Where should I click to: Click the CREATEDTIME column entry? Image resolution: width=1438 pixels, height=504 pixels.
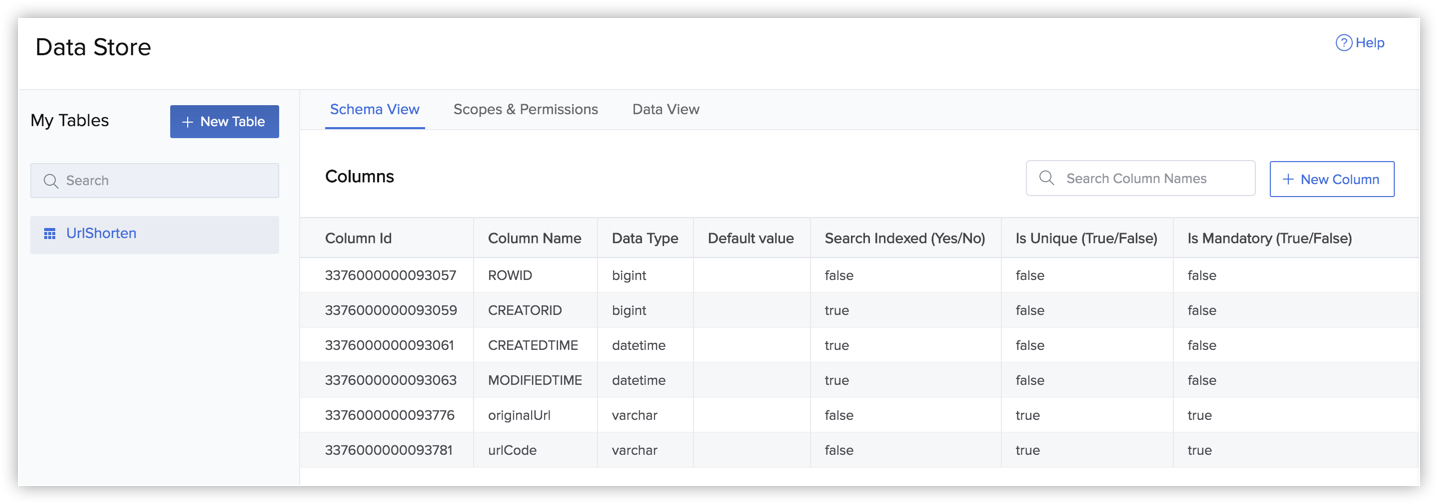[532, 345]
